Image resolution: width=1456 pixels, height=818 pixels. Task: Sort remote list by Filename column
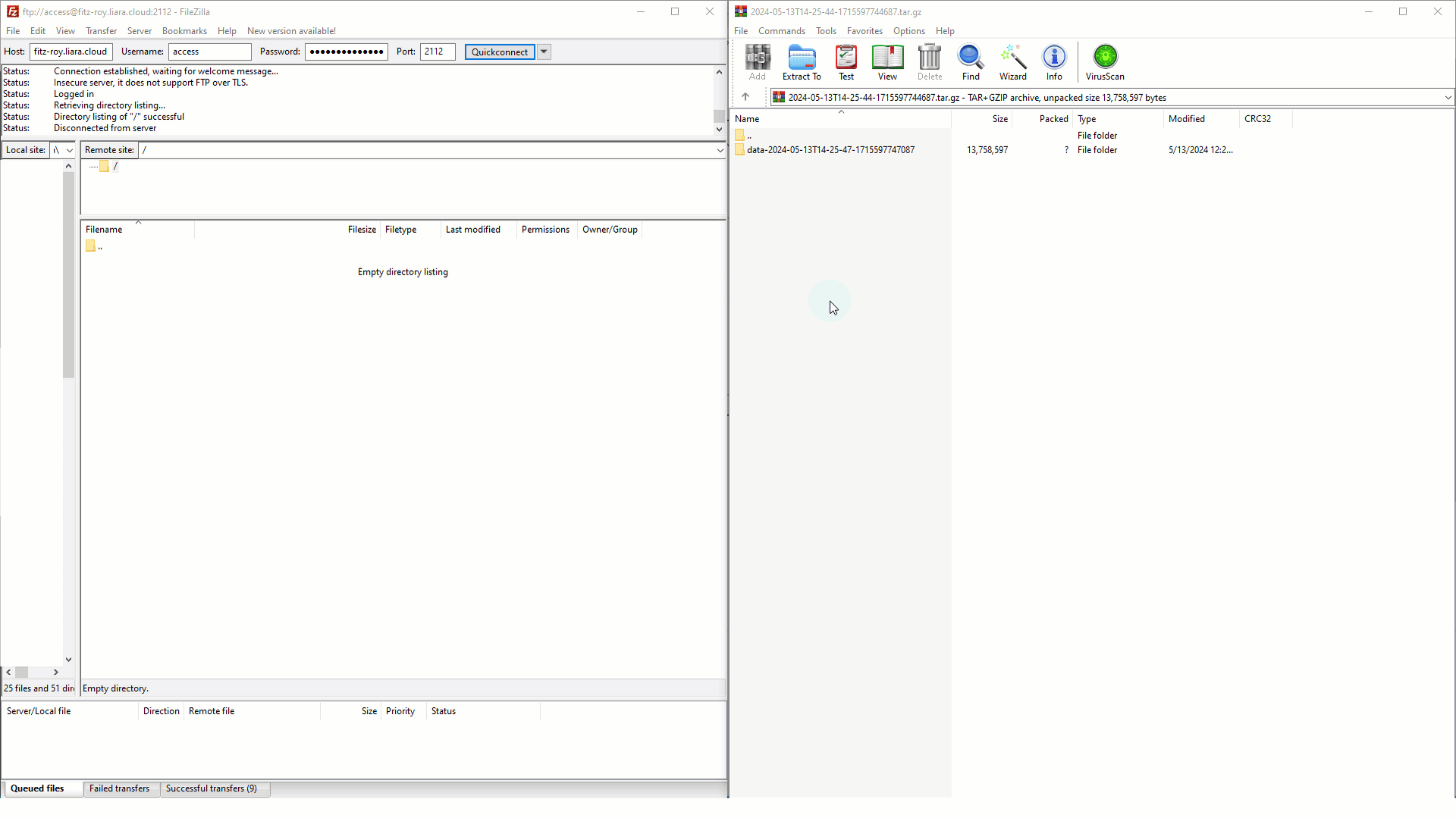click(x=138, y=230)
